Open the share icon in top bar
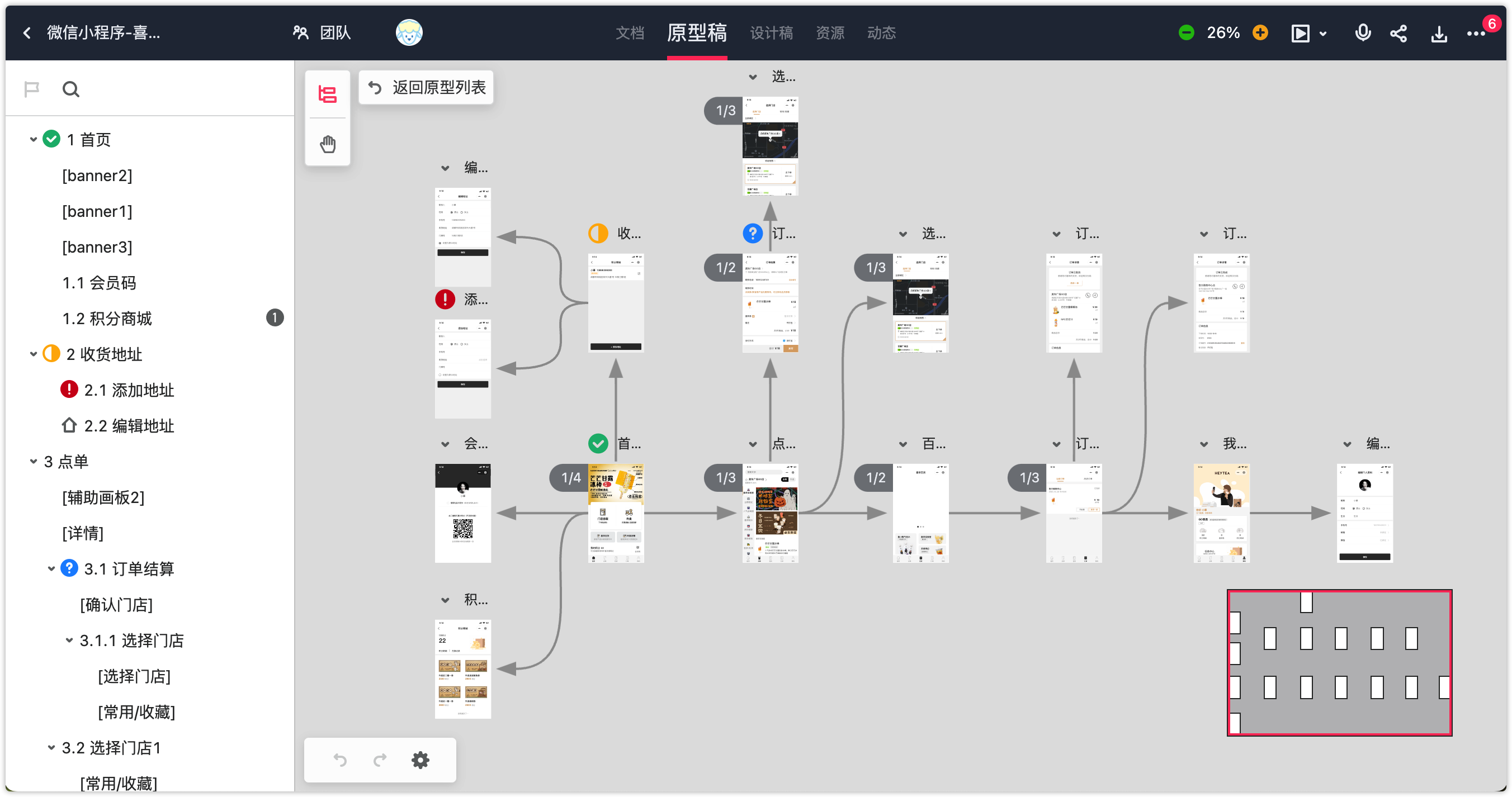This screenshot has width=1512, height=797. 1398,34
